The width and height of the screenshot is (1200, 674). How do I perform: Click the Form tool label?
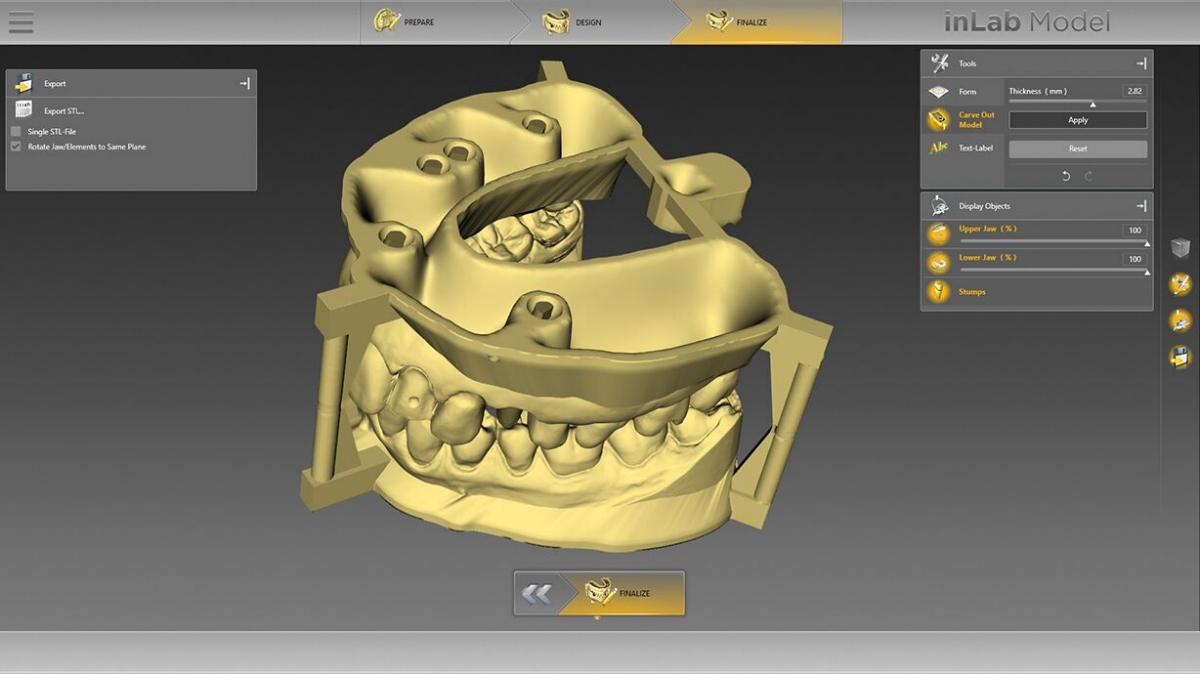pos(968,92)
